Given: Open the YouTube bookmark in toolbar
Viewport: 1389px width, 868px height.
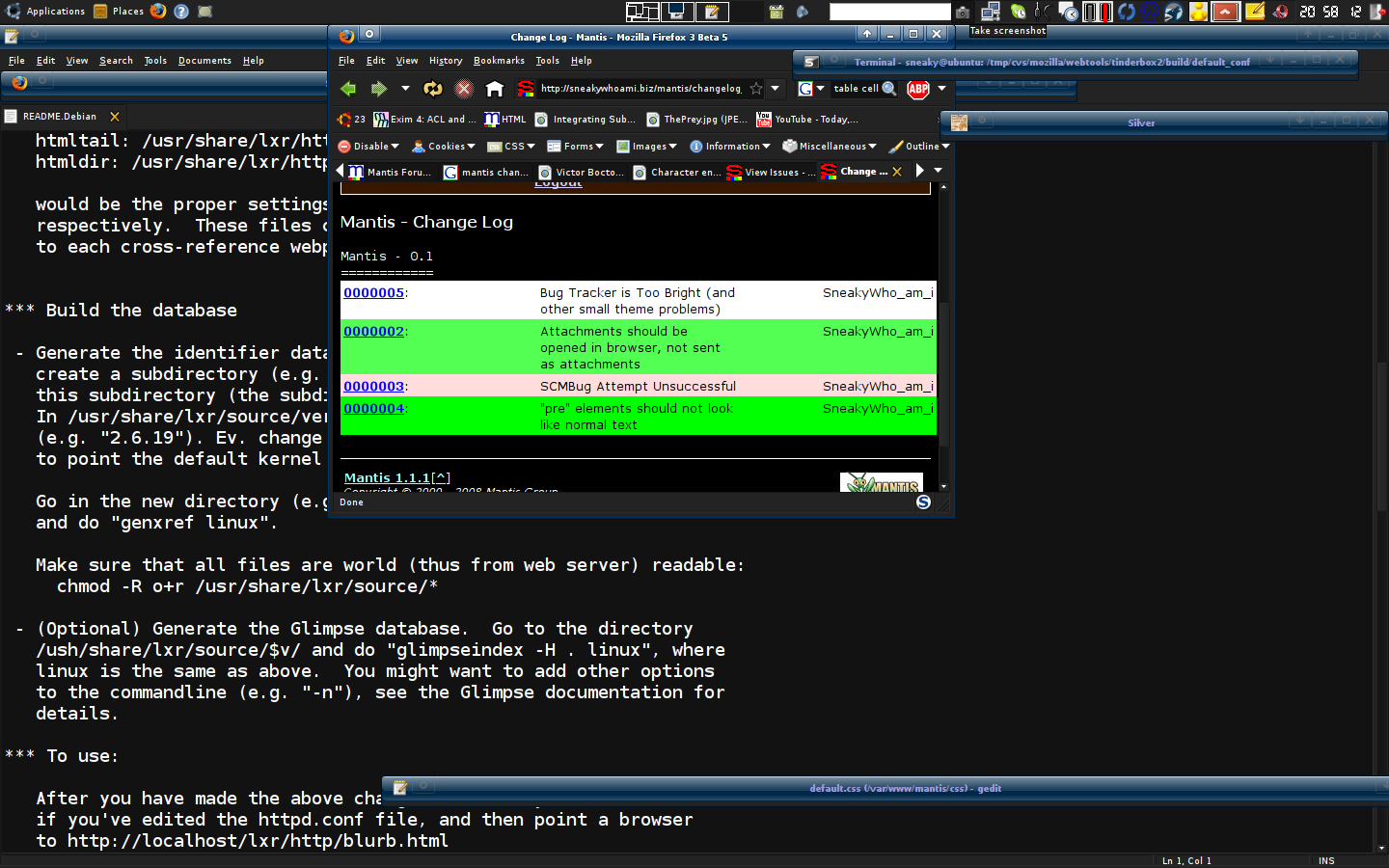Looking at the screenshot, I should pos(806,120).
